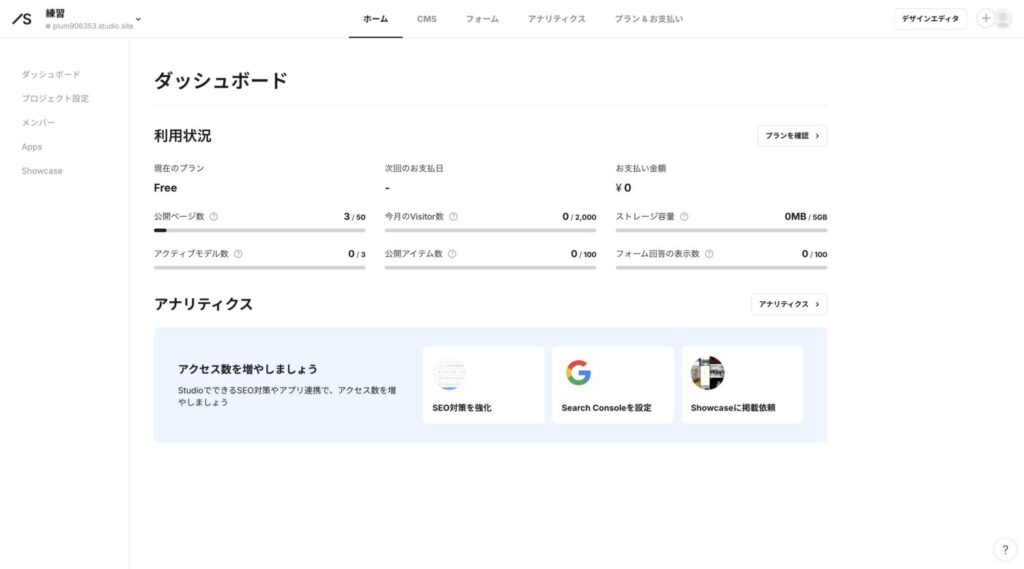This screenshot has width=1024, height=569.
Task: Click the 公開ページ数 progress bar
Action: point(259,230)
